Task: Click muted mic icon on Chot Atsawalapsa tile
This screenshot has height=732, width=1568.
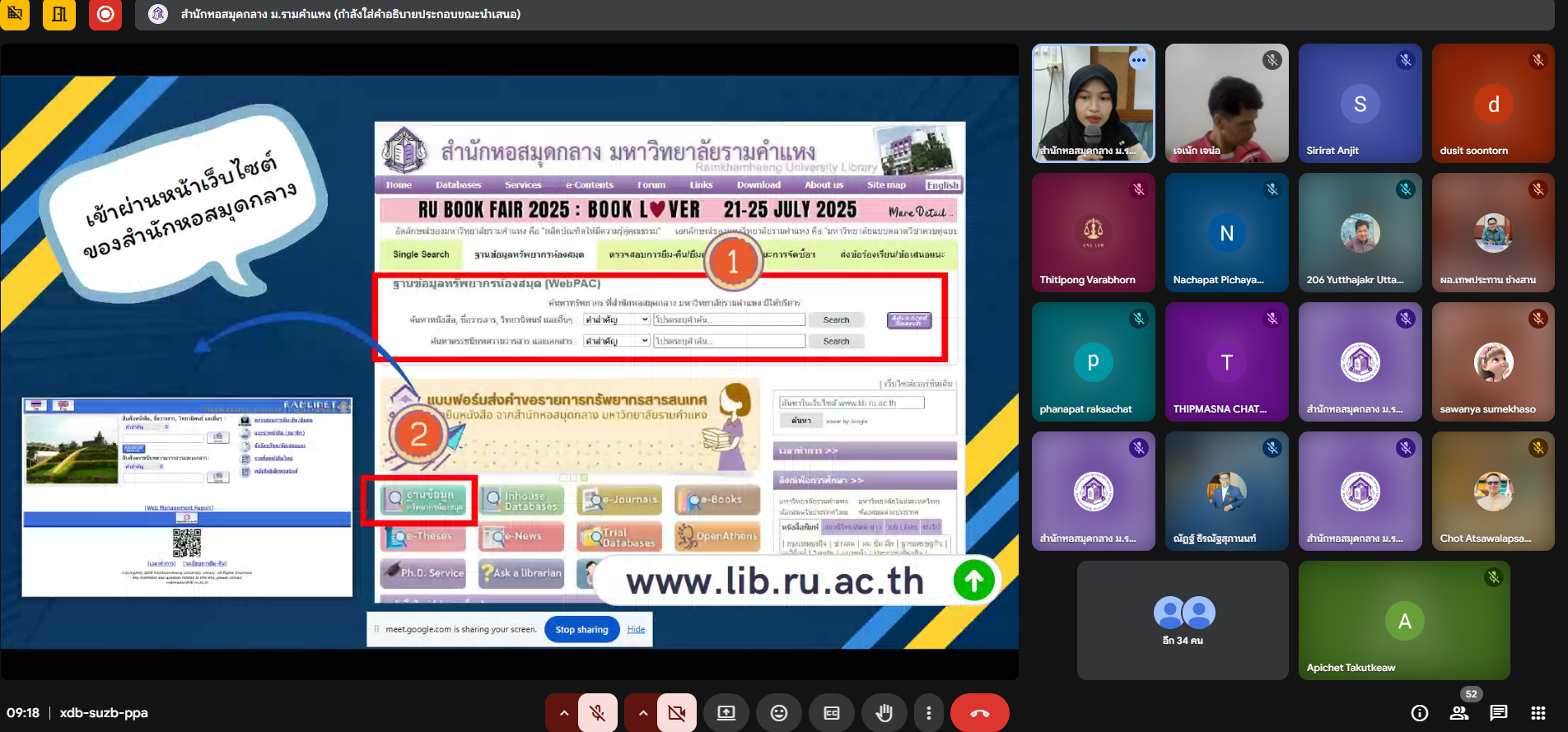Action: click(x=1538, y=448)
